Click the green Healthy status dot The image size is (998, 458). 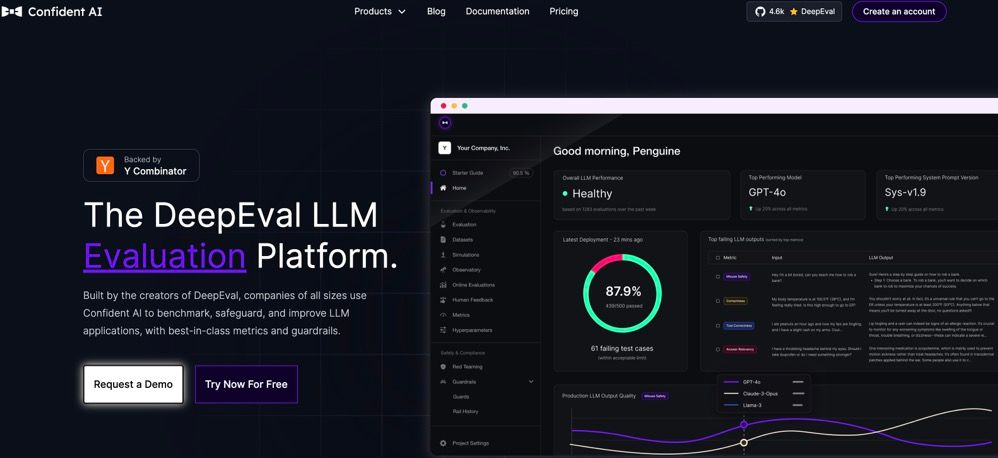(x=565, y=193)
